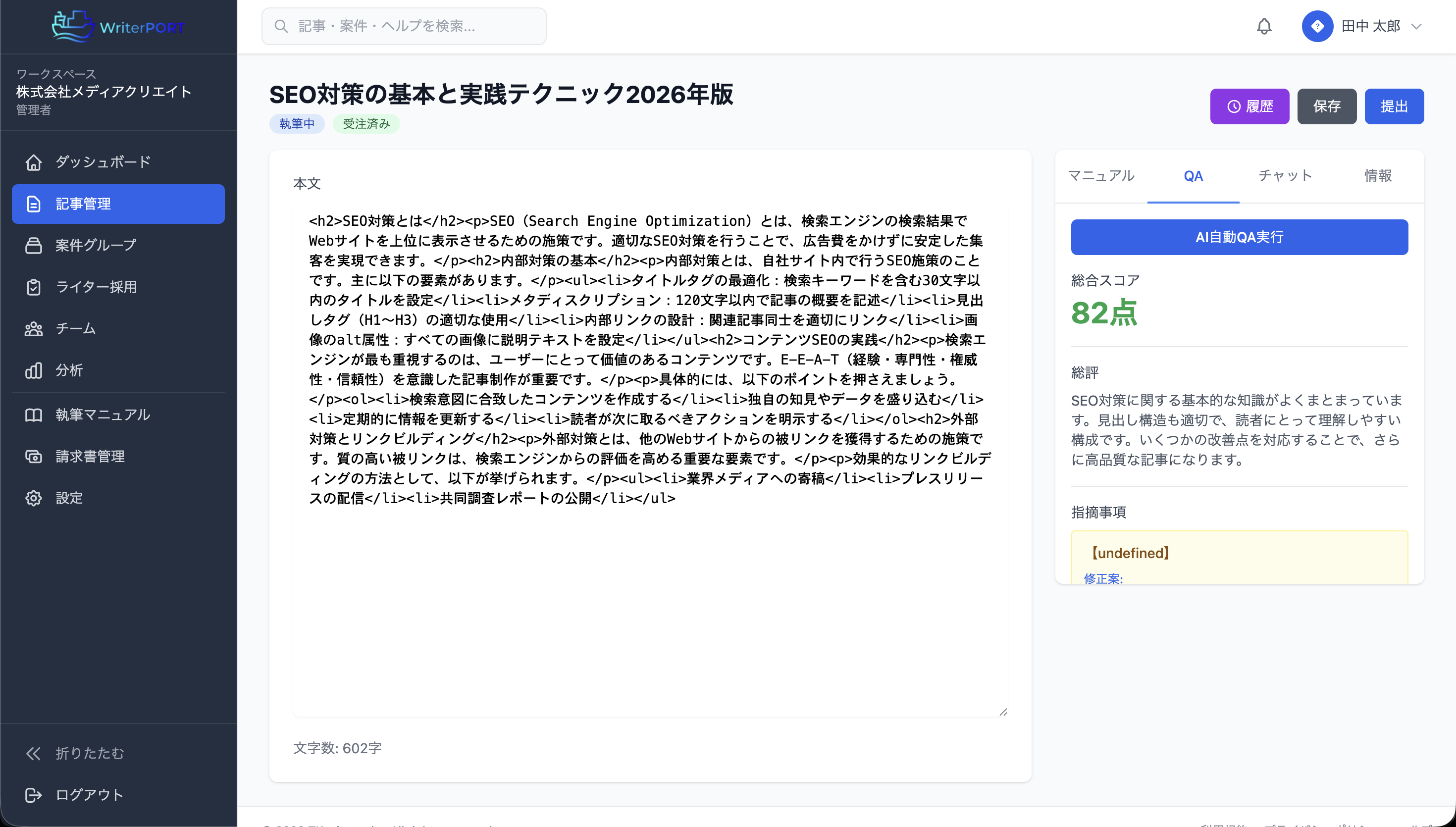The height and width of the screenshot is (827, 1456).
Task: Select 案件グループ in the sidebar
Action: coord(118,245)
